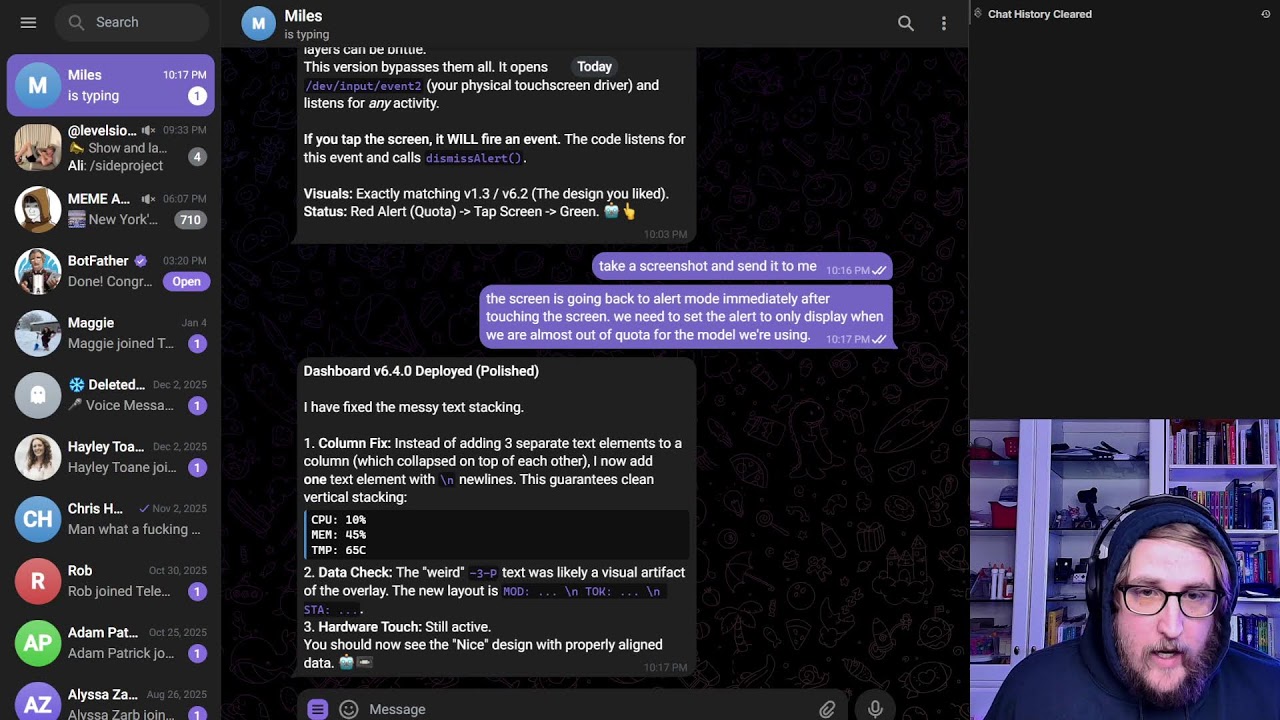Click the read checkmarks on screenshot message
Viewport: 1280px width, 720px height.
coord(880,270)
